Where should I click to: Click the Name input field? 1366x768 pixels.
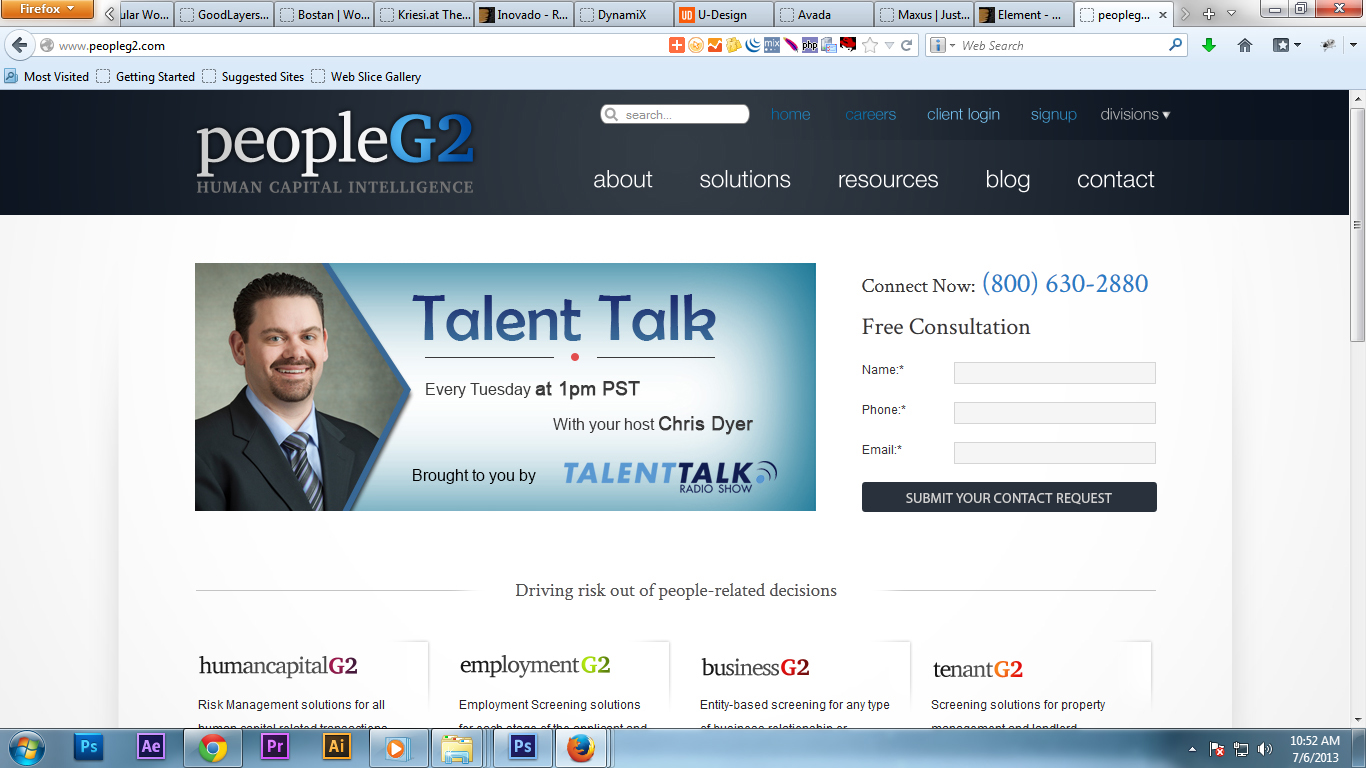(x=1055, y=373)
